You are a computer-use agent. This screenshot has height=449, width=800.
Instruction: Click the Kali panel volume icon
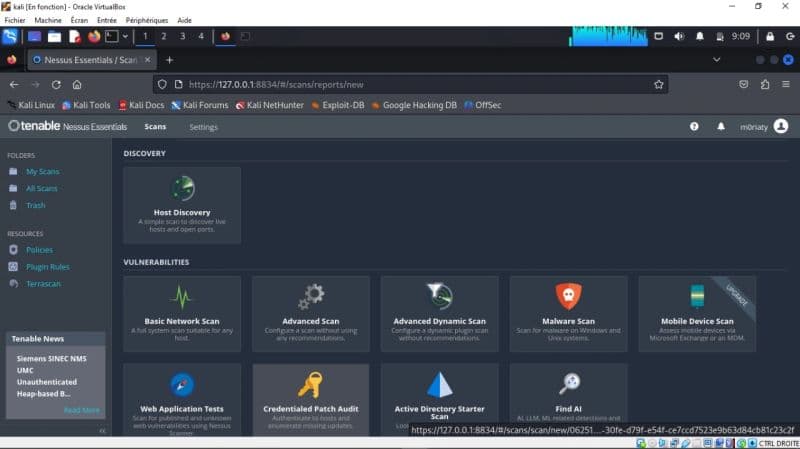click(x=679, y=36)
